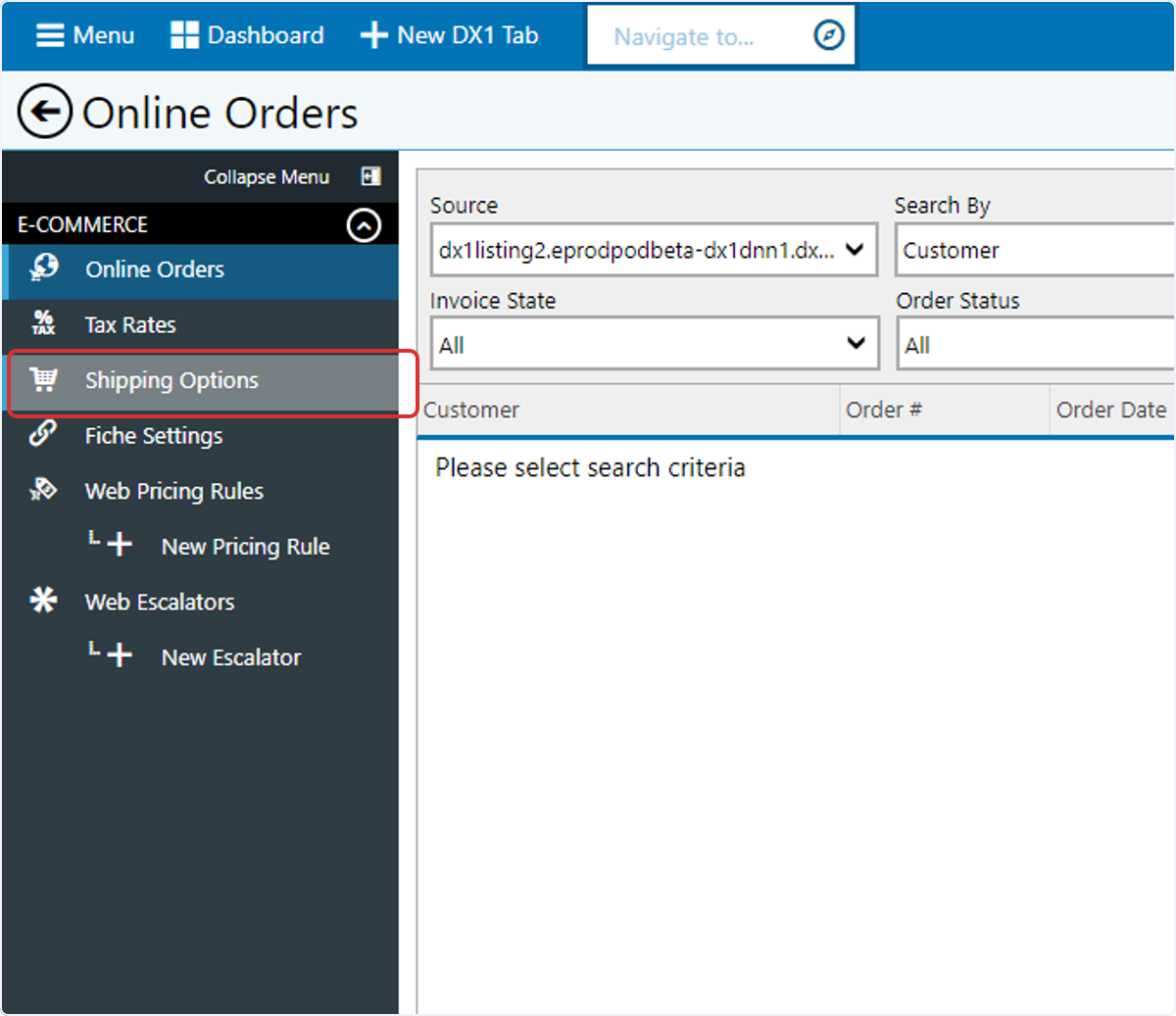The height and width of the screenshot is (1016, 1176).
Task: Open the Invoice State dropdown
Action: coord(654,344)
